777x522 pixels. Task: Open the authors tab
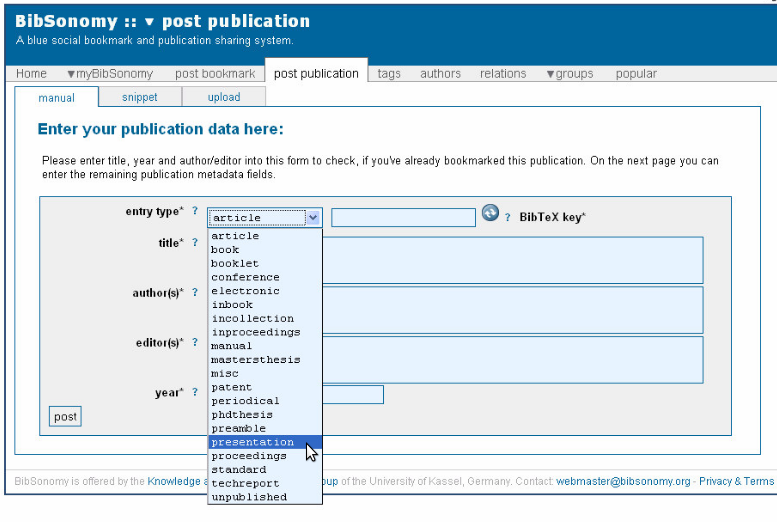[x=441, y=73]
